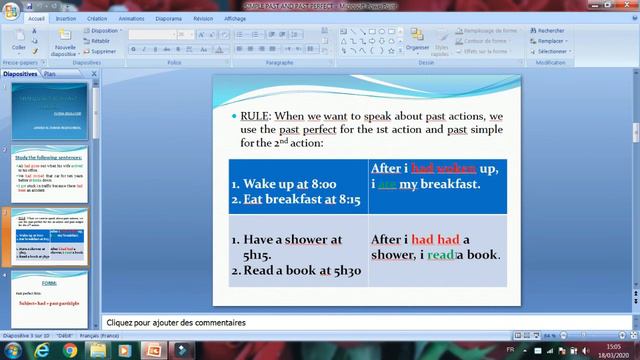Screen dimensions: 640x360
Task: Open Chrome from the taskbar
Action: pos(70,351)
